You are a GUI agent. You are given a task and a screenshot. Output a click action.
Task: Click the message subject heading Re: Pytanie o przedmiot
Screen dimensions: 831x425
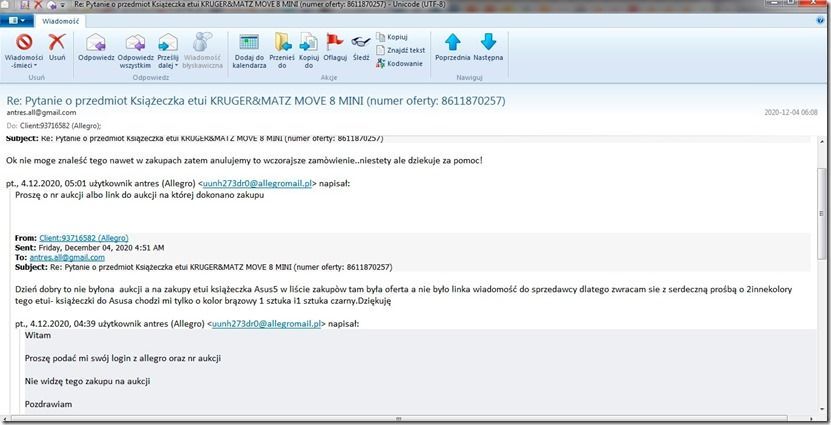point(255,100)
